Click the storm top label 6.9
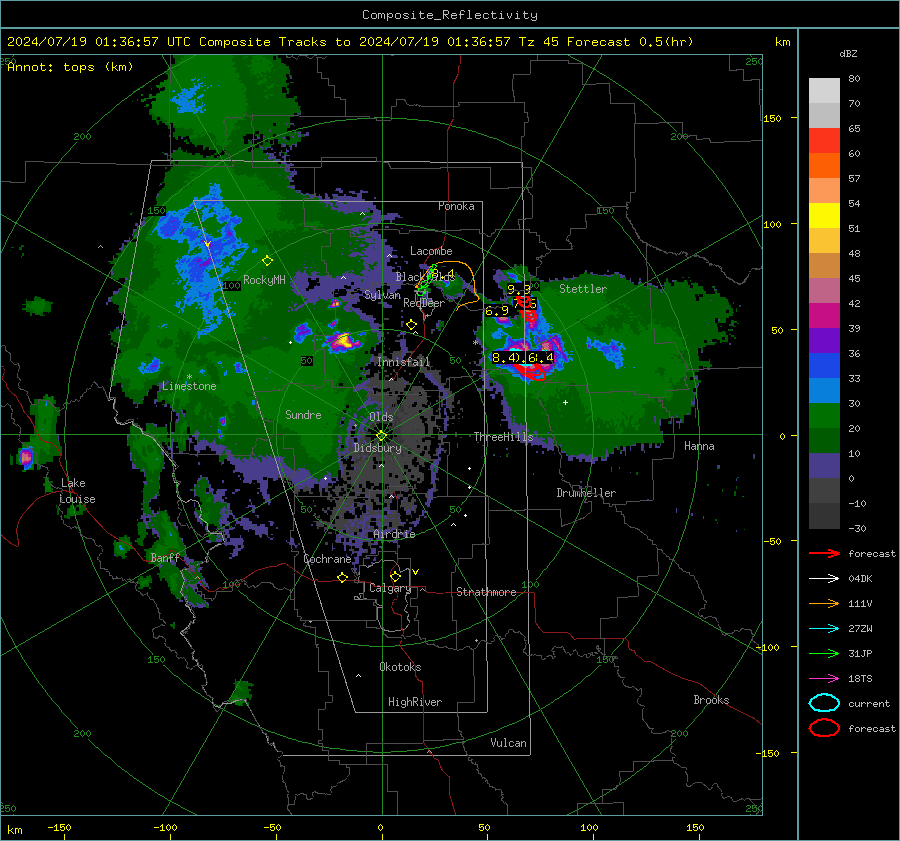This screenshot has width=900, height=841. (497, 311)
